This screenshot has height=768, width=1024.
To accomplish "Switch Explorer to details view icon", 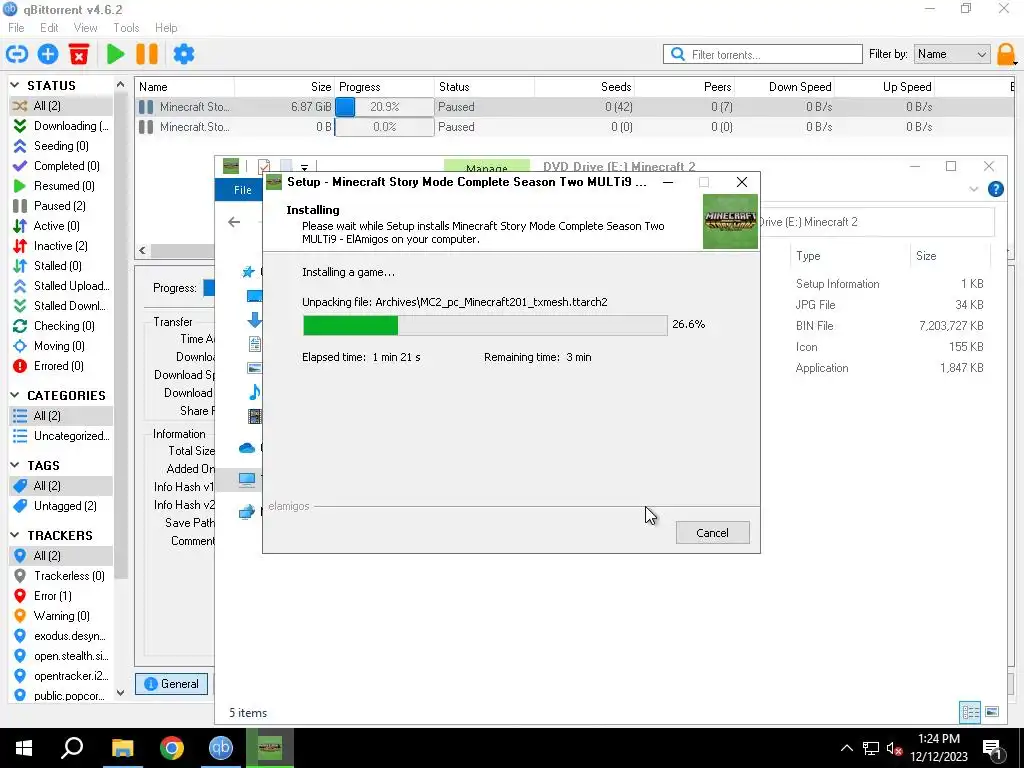I will pyautogui.click(x=970, y=712).
